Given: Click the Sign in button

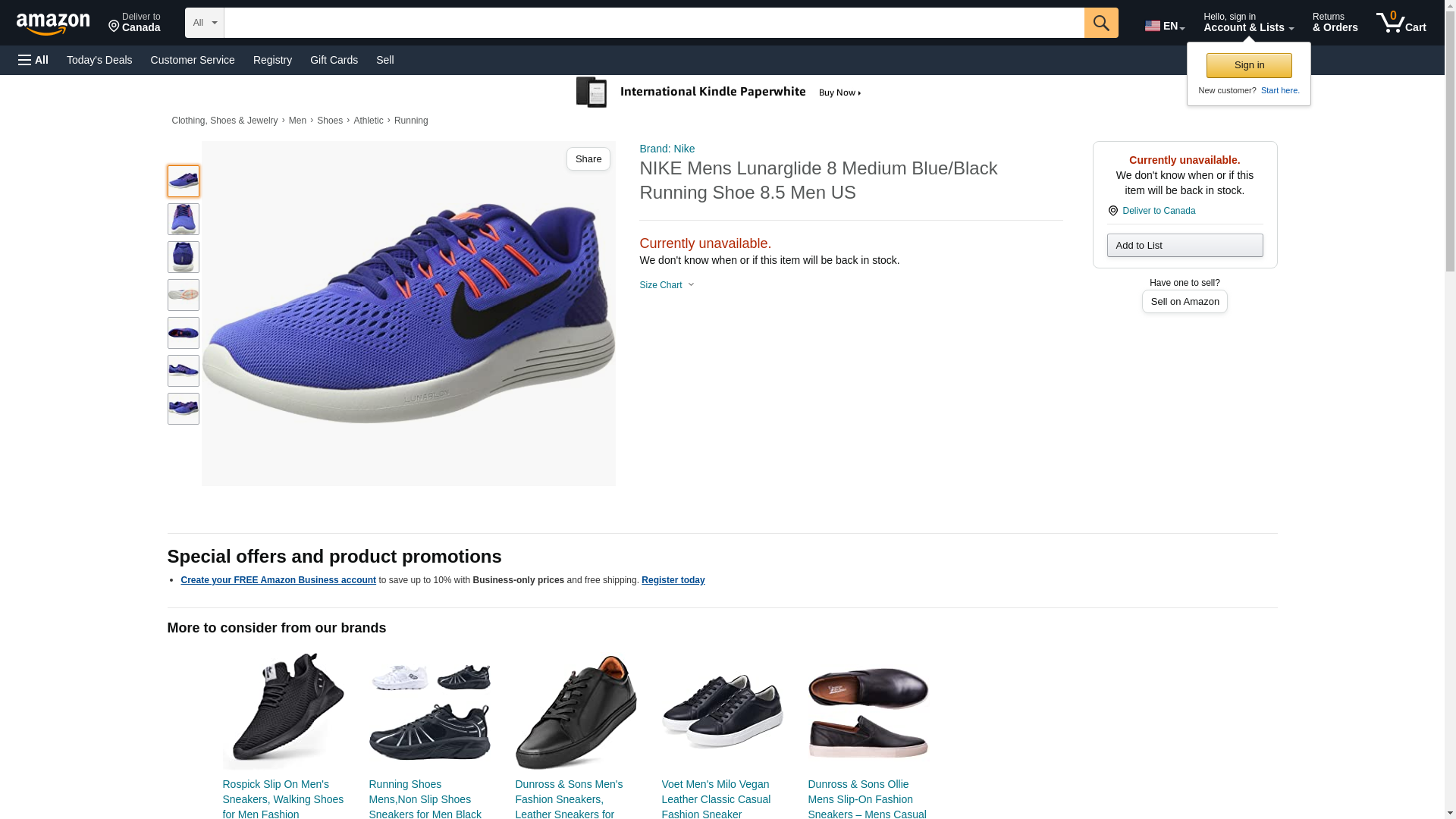Looking at the screenshot, I should click(1248, 65).
